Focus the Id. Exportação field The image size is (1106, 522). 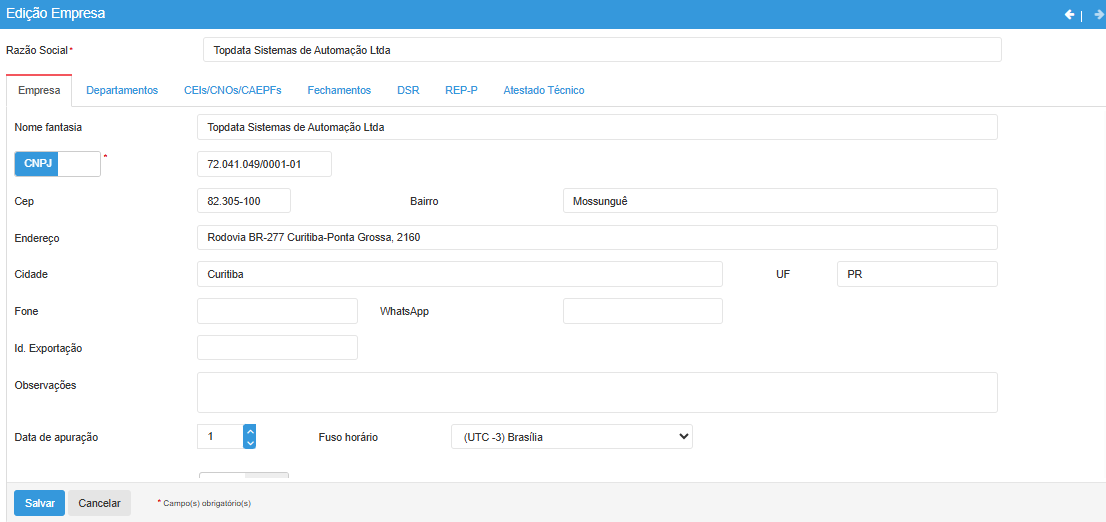pyautogui.click(x=277, y=348)
